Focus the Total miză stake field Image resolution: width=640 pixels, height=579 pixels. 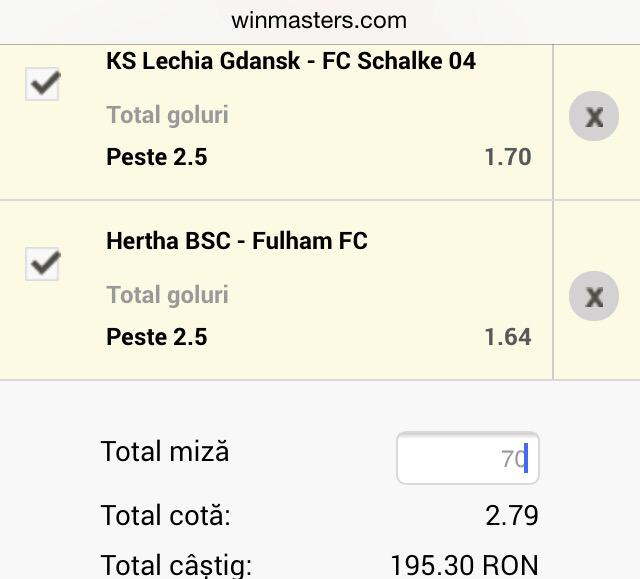tap(467, 459)
